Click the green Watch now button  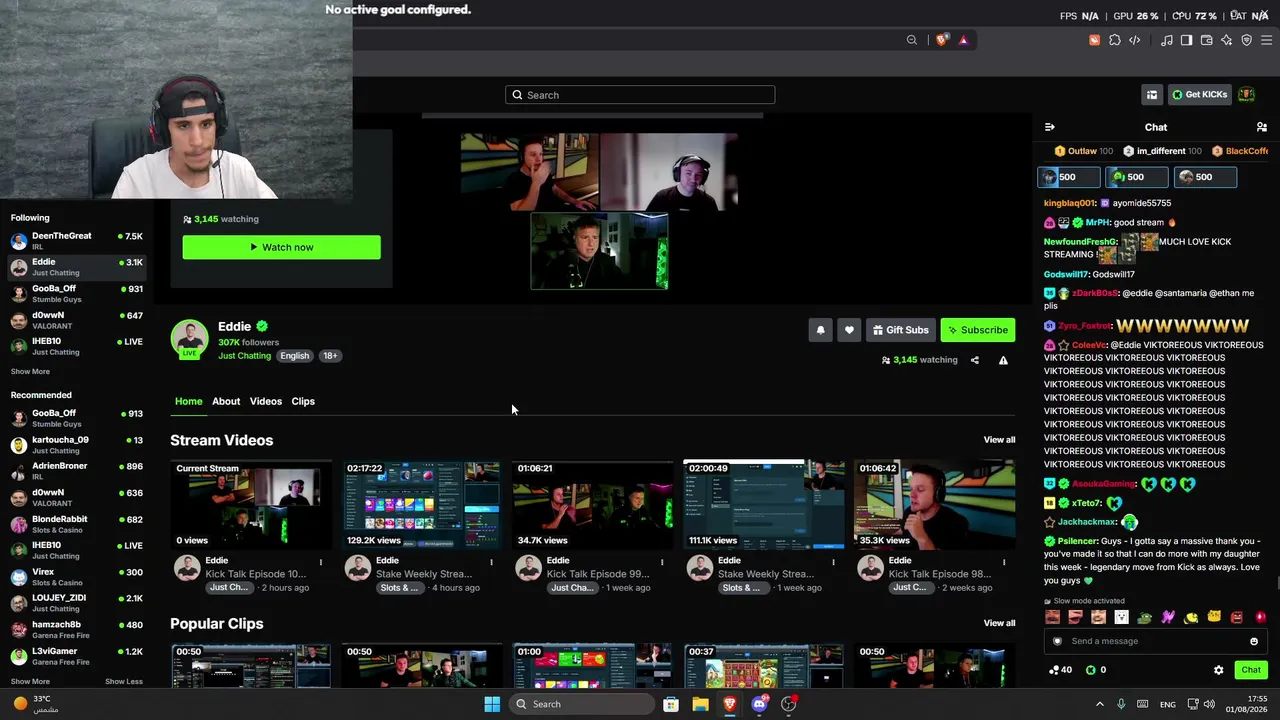click(281, 247)
